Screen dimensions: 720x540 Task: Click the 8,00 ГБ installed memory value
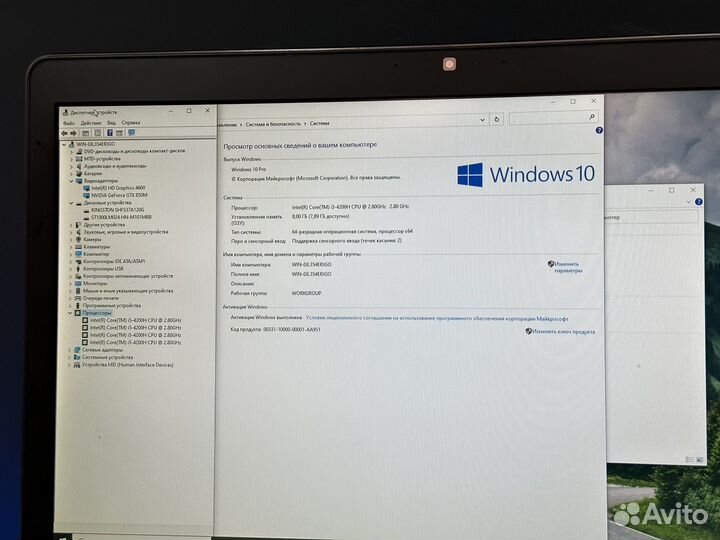tap(321, 216)
